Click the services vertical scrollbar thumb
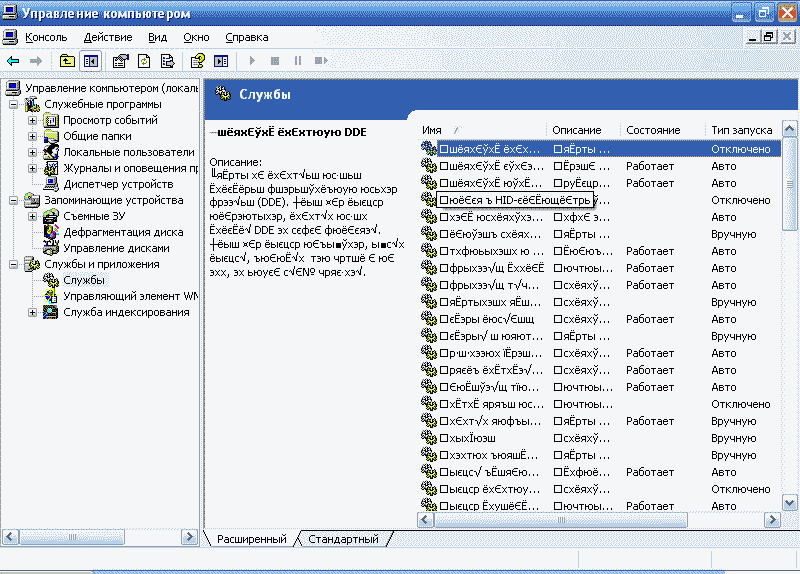This screenshot has height=574, width=800. [x=789, y=184]
